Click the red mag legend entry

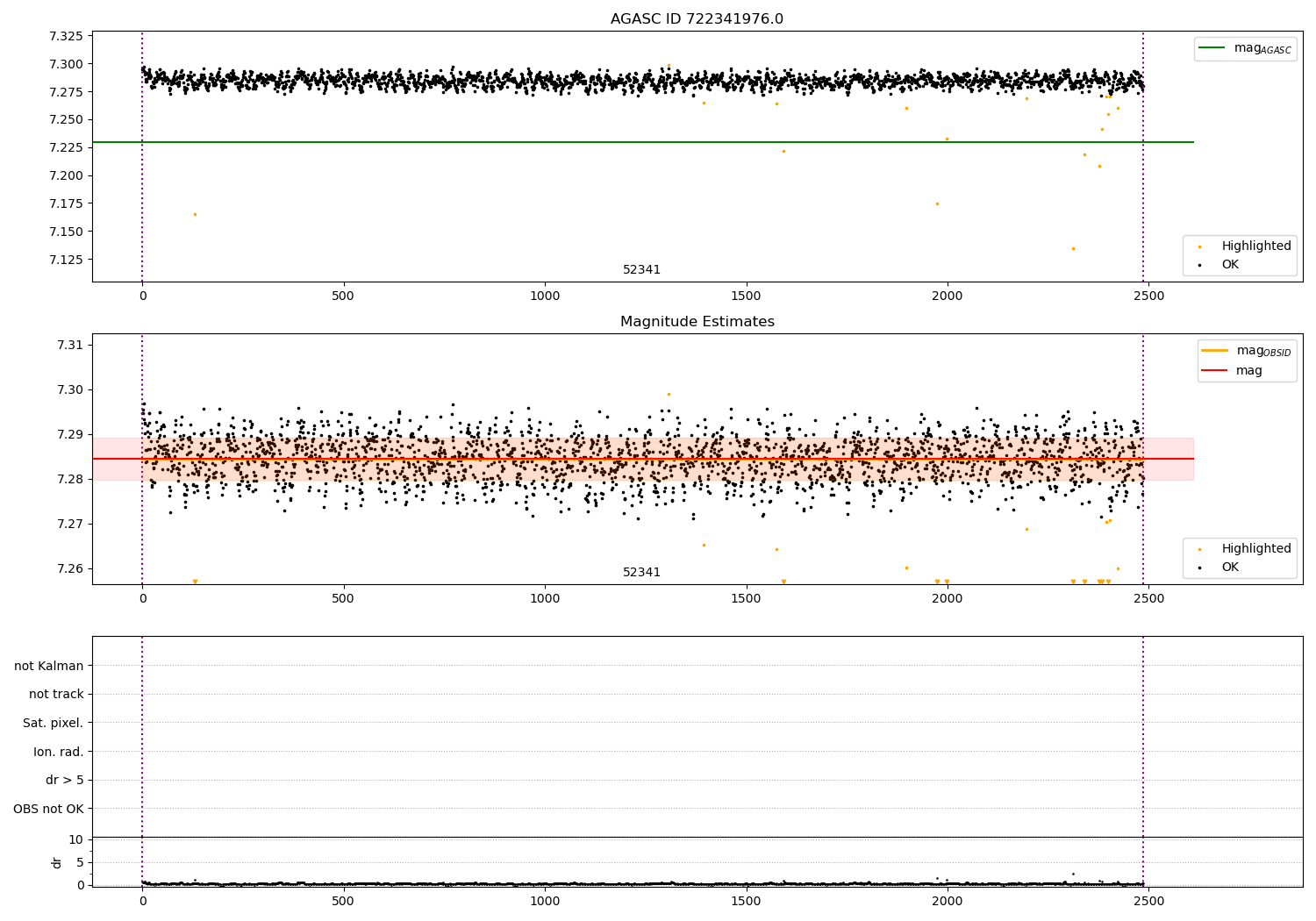[1248, 371]
